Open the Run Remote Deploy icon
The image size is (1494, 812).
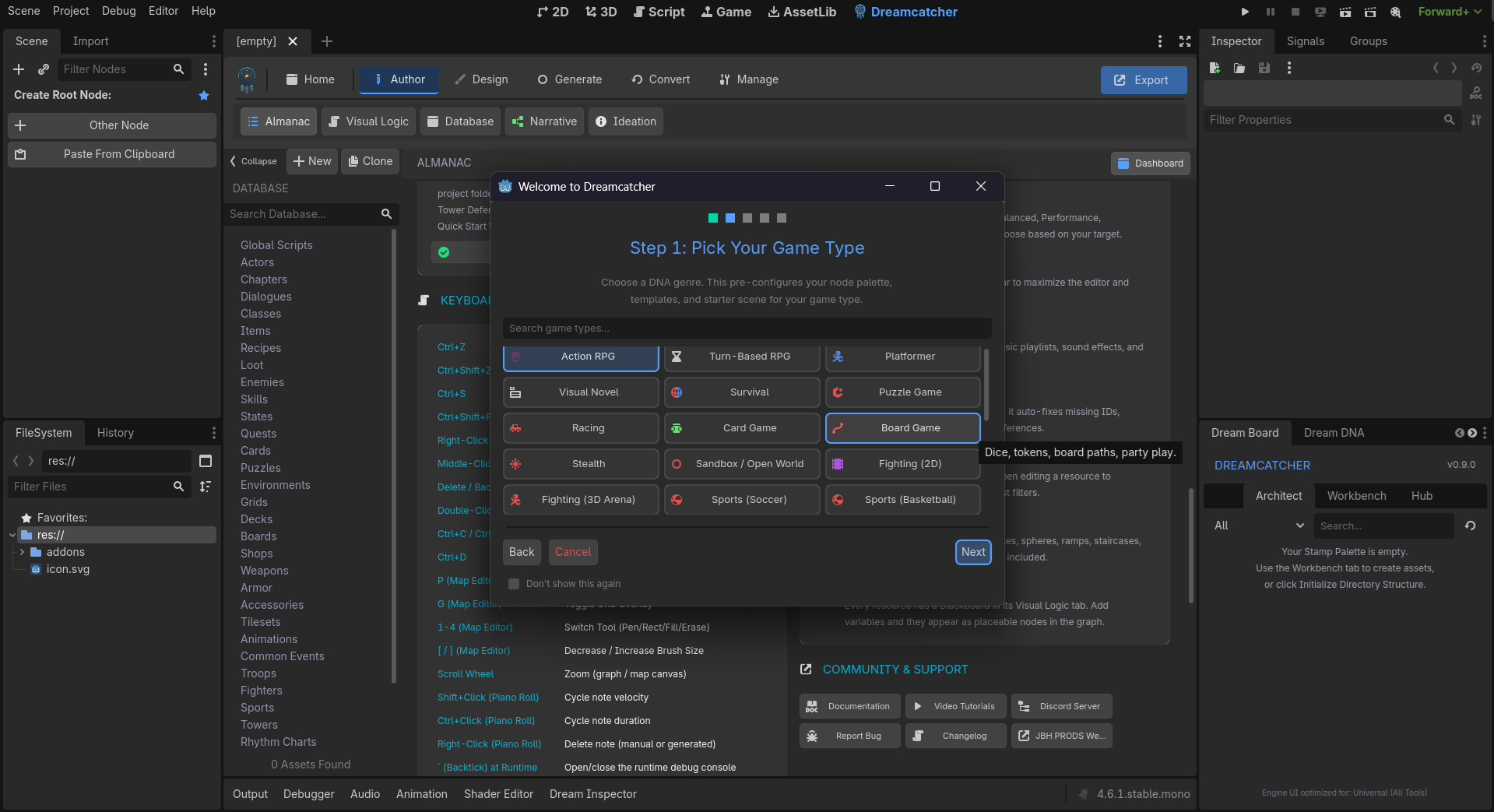(x=1320, y=12)
